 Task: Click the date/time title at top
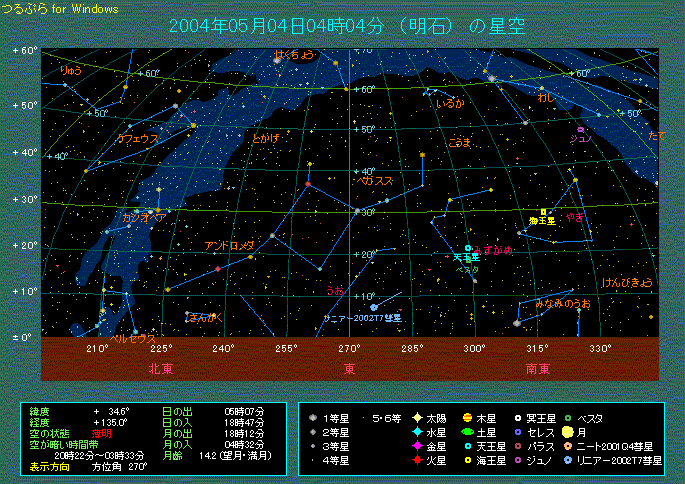[x=349, y=26]
